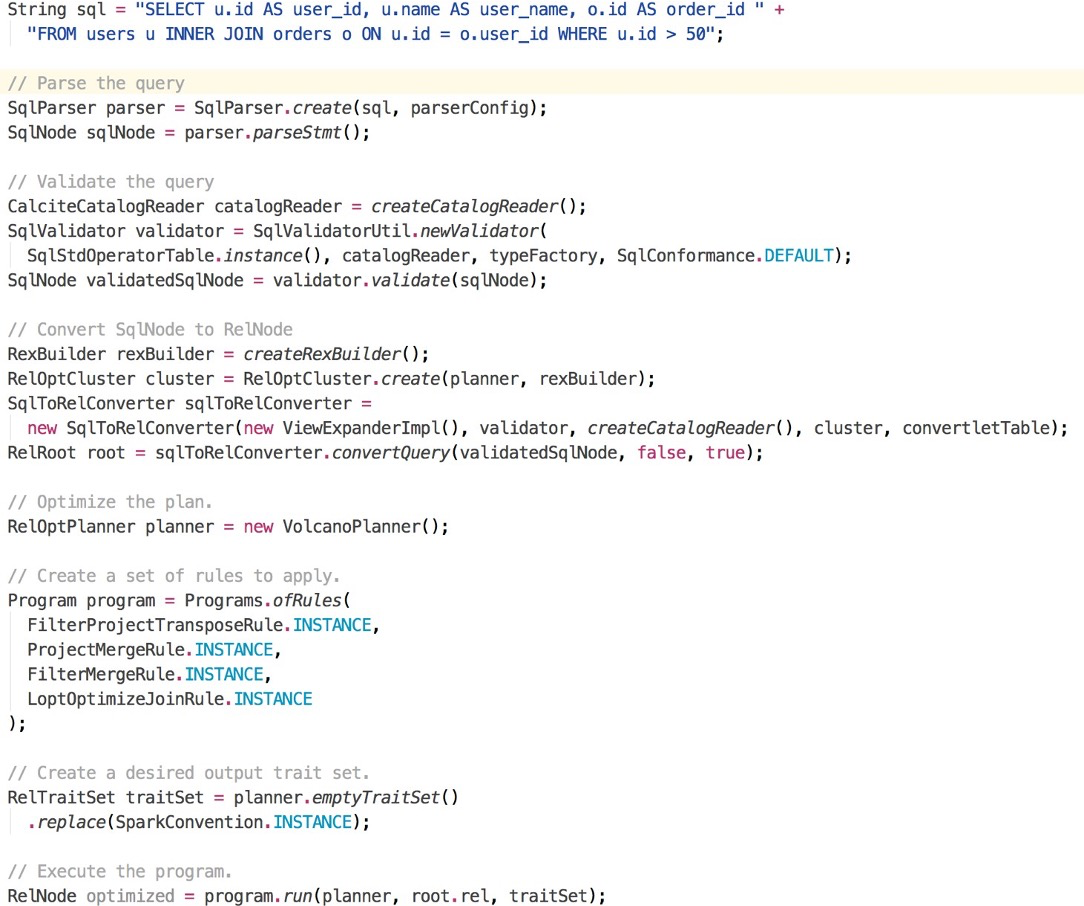Click LoptOptimizeJoinRule.INSTANCE entry

pyautogui.click(x=170, y=699)
